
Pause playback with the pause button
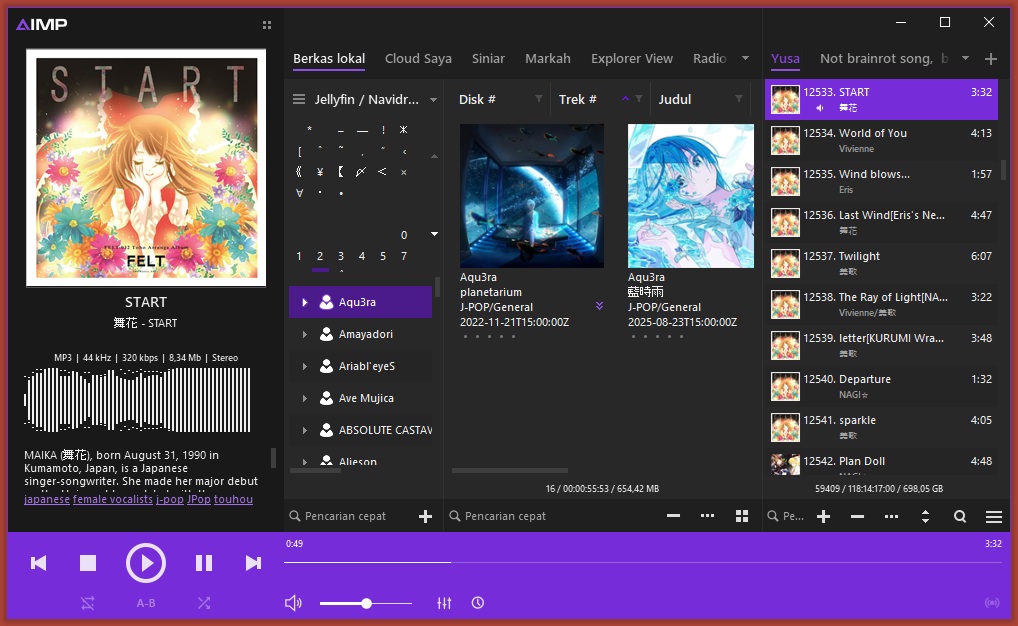[x=204, y=563]
